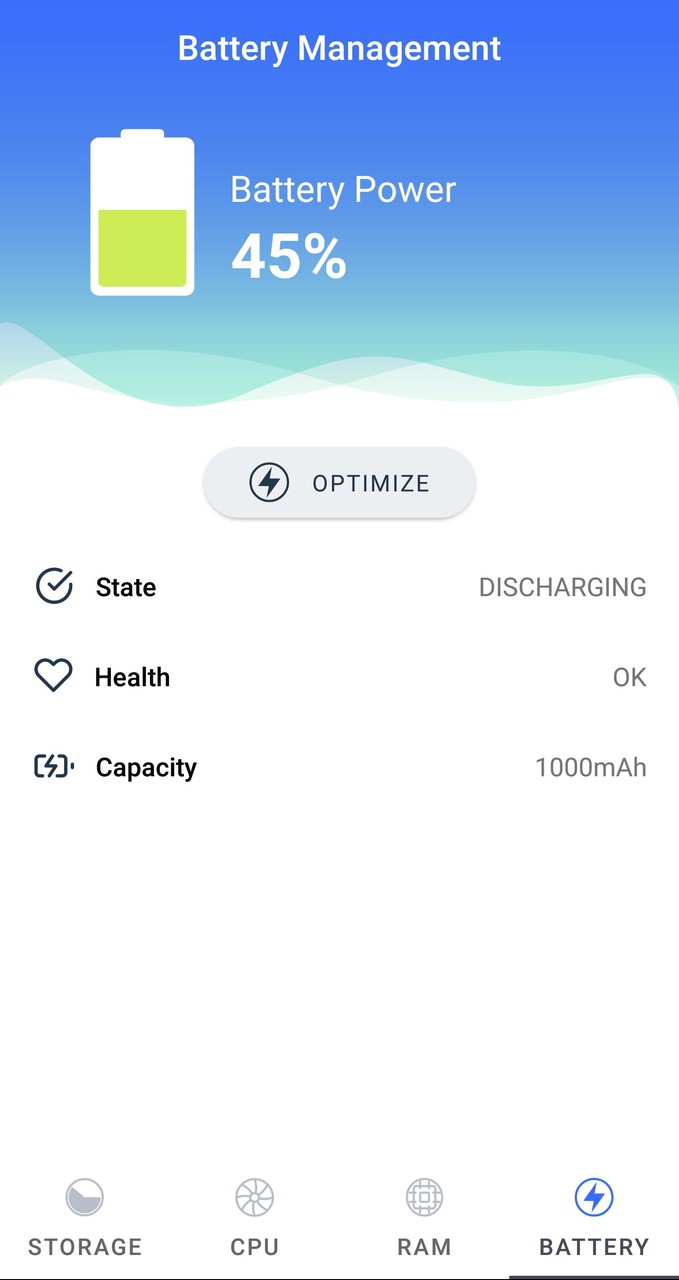Click the 45% battery percentage text

289,256
